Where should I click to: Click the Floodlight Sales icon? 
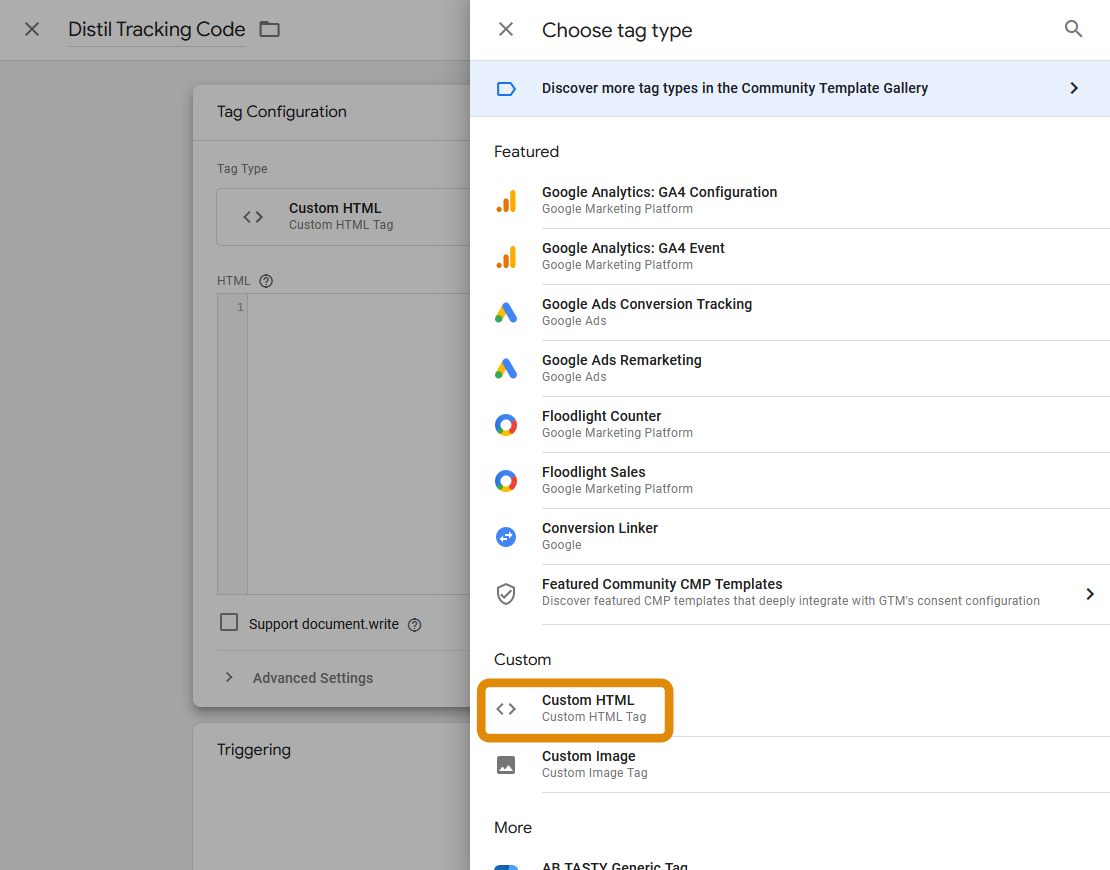click(x=506, y=481)
